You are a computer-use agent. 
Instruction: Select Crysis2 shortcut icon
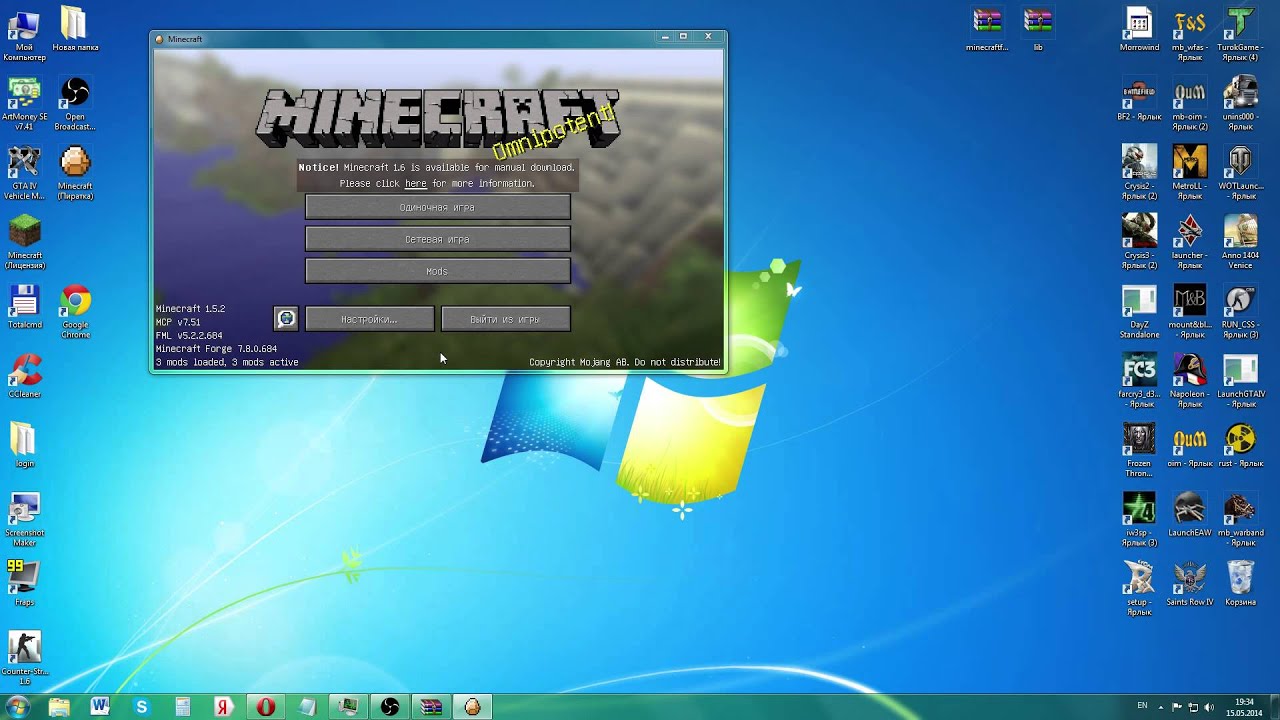click(x=1139, y=173)
